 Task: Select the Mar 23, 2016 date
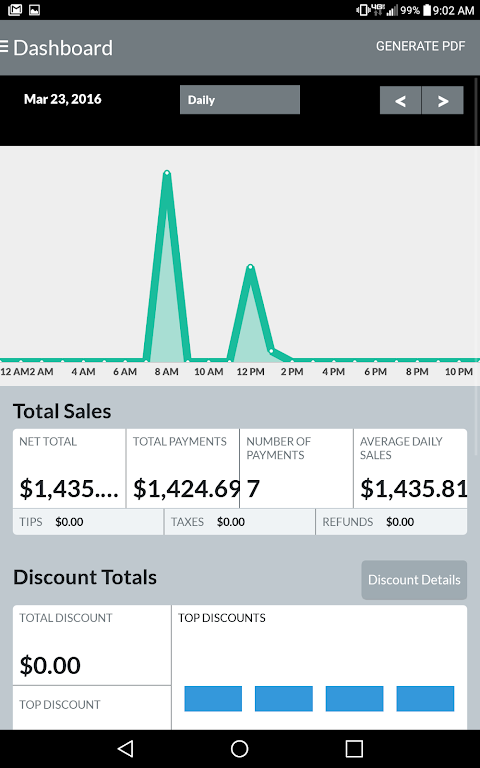tap(63, 99)
